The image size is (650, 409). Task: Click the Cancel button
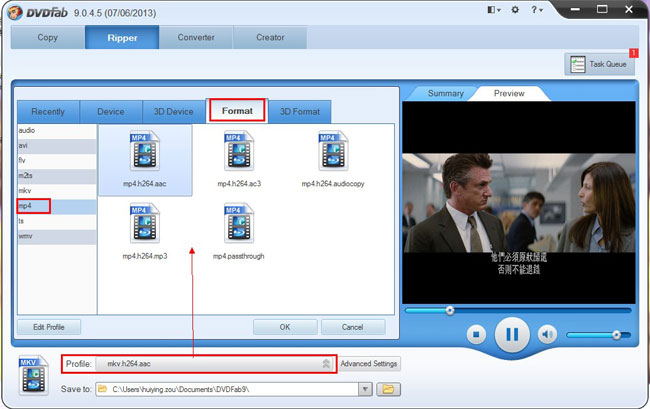click(x=353, y=327)
